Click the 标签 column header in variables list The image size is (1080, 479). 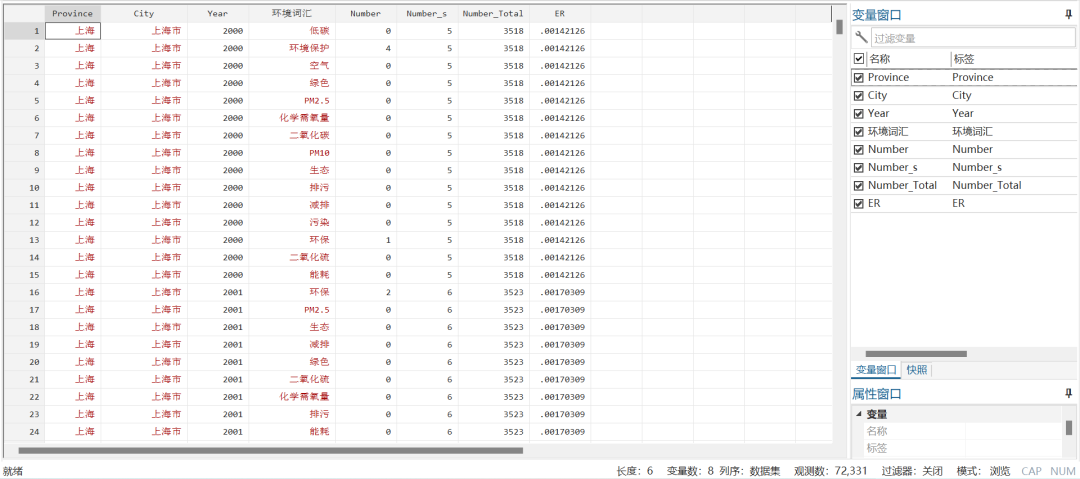[x=964, y=59]
